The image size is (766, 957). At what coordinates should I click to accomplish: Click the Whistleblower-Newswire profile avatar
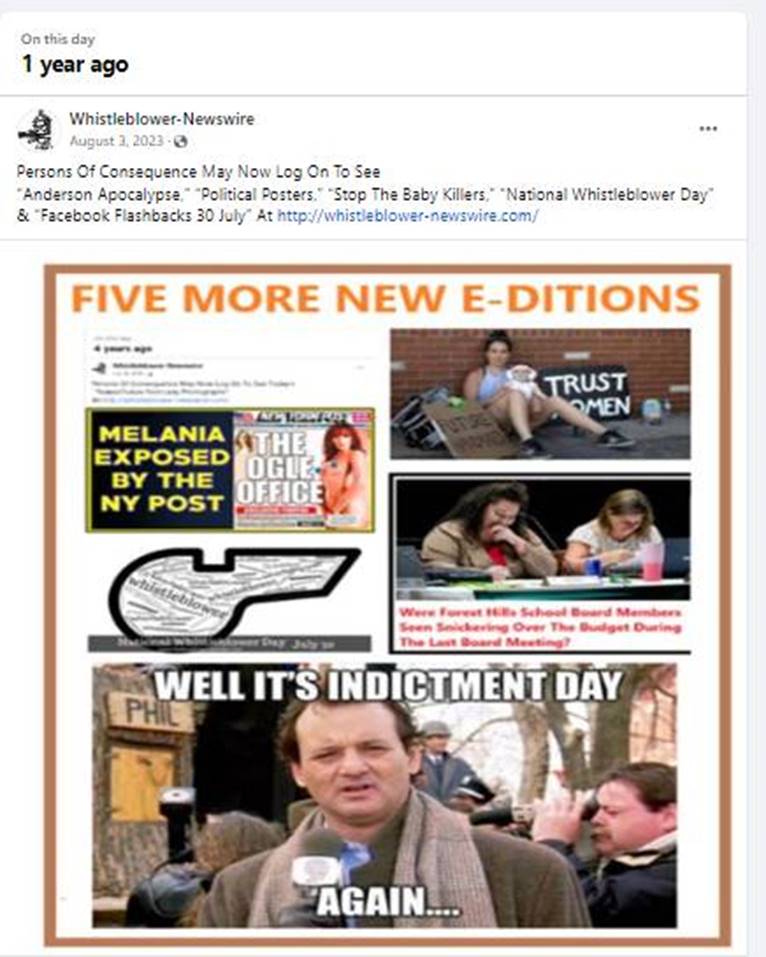tap(36, 130)
